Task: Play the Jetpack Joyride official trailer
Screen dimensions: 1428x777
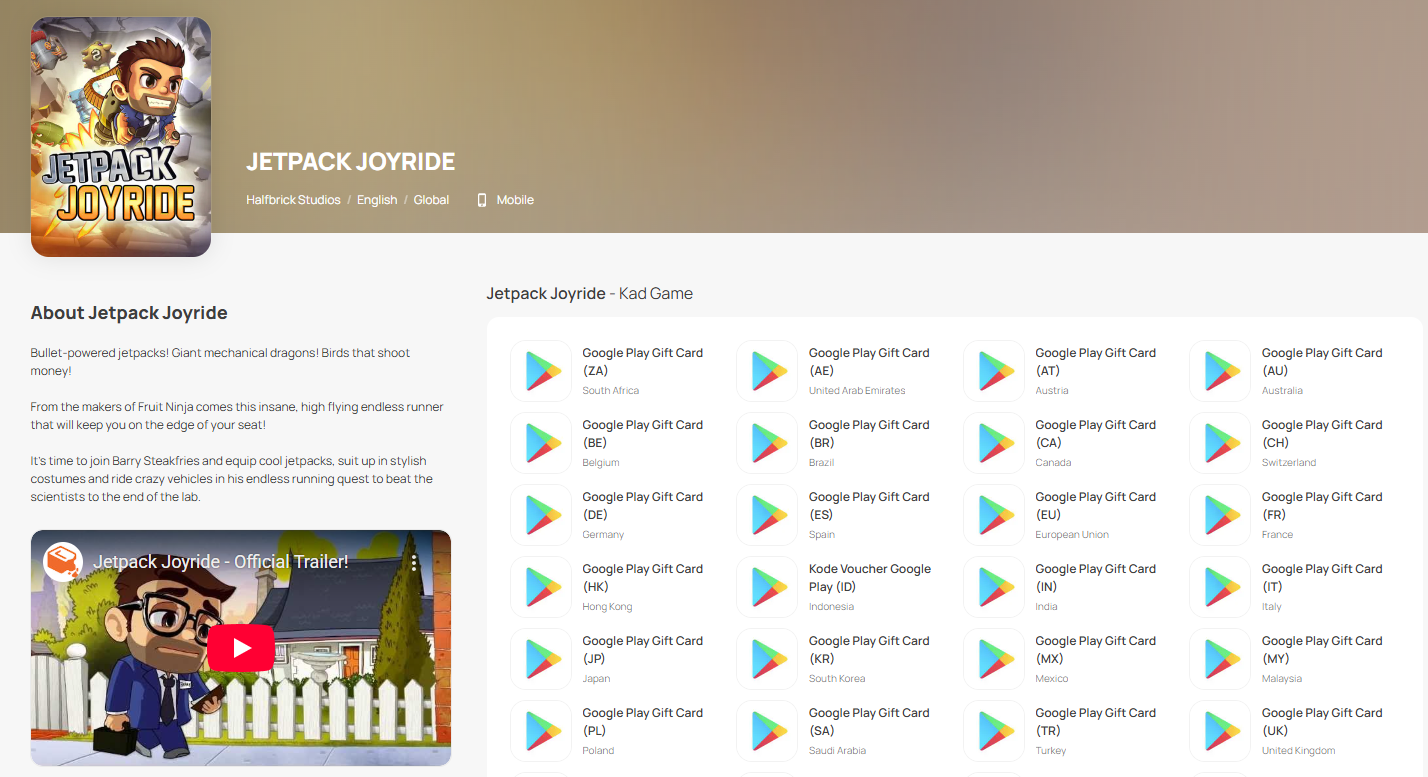Action: tap(241, 648)
